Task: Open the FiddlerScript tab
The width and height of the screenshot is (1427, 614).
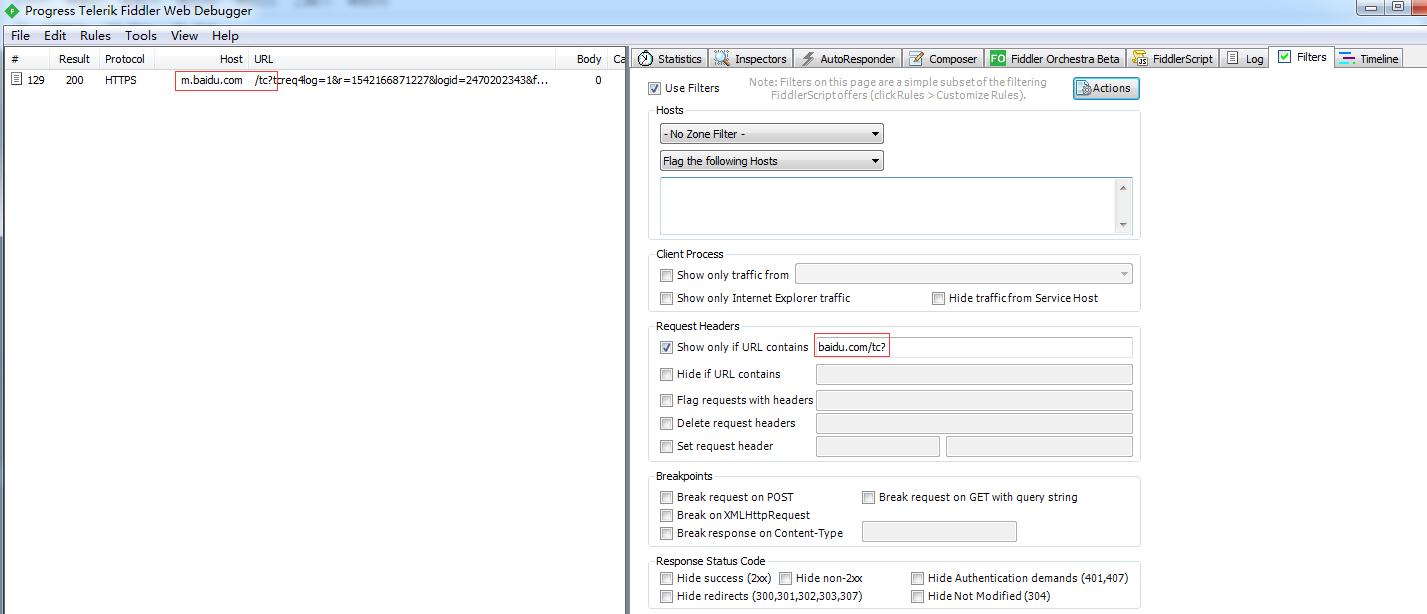Action: click(x=1173, y=59)
